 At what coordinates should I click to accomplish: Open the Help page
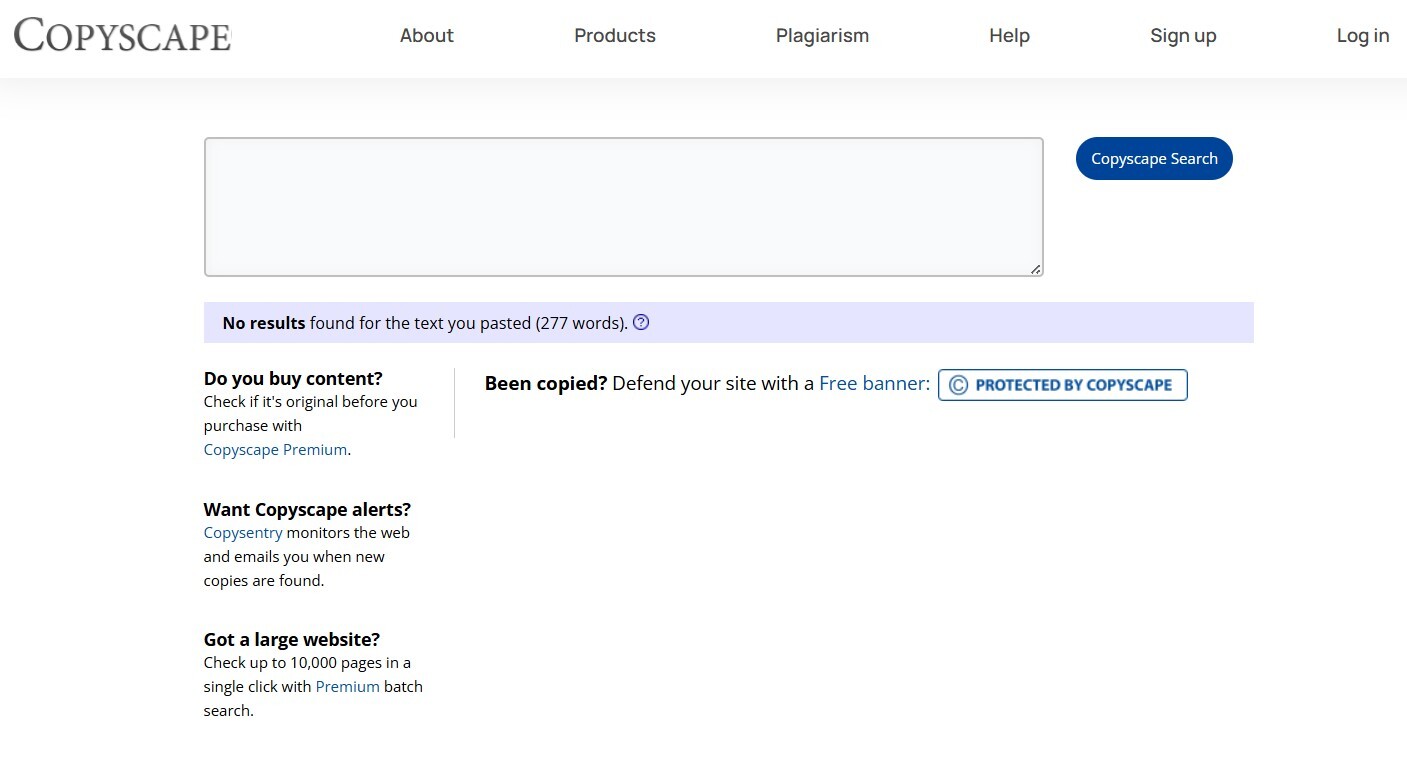coord(1009,36)
